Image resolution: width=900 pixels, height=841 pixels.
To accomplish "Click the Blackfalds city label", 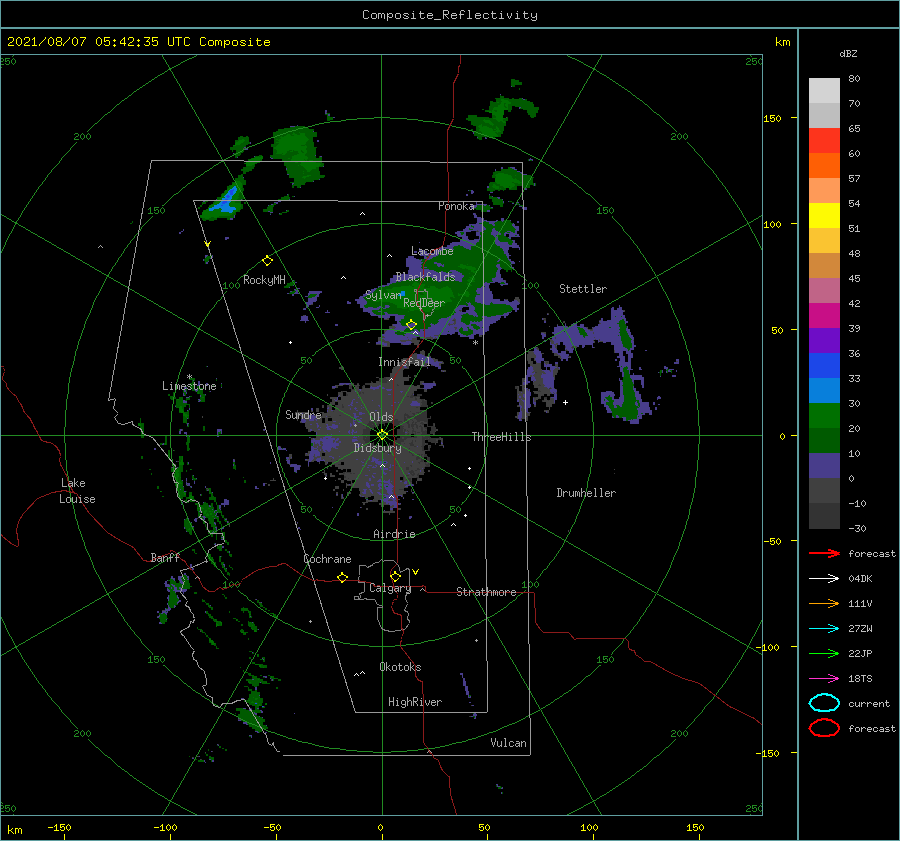I will click(425, 277).
